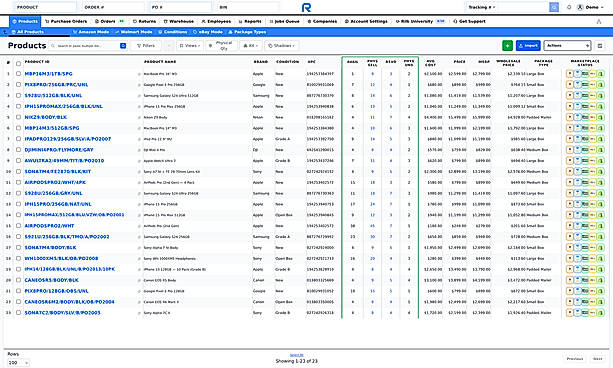The width and height of the screenshot is (613, 368).
Task: Click the Filters button
Action: (x=146, y=46)
